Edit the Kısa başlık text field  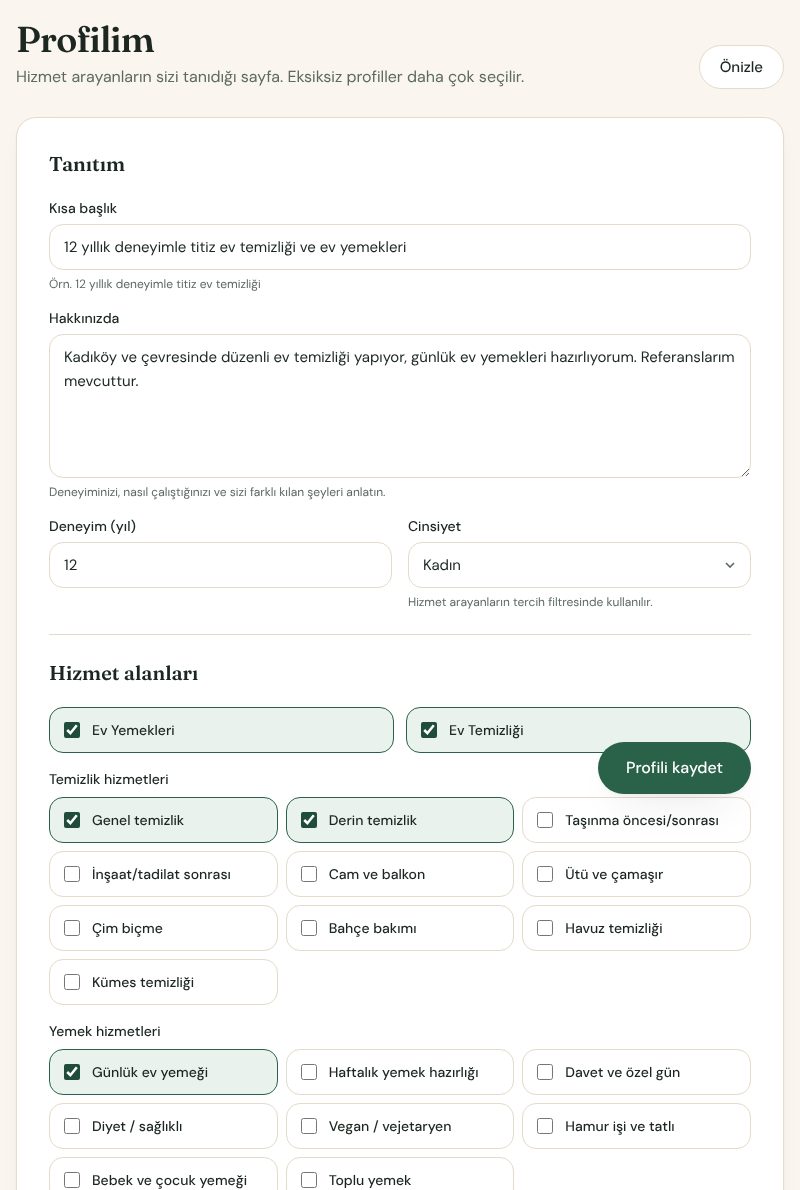400,247
